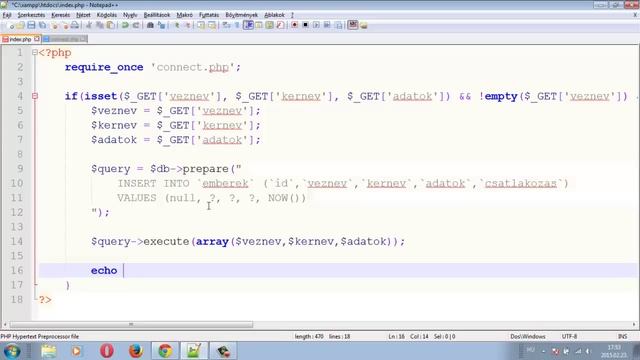Zoom in using the Zoom In toolbar icon
The image size is (640, 360).
pyautogui.click(x=177, y=25)
